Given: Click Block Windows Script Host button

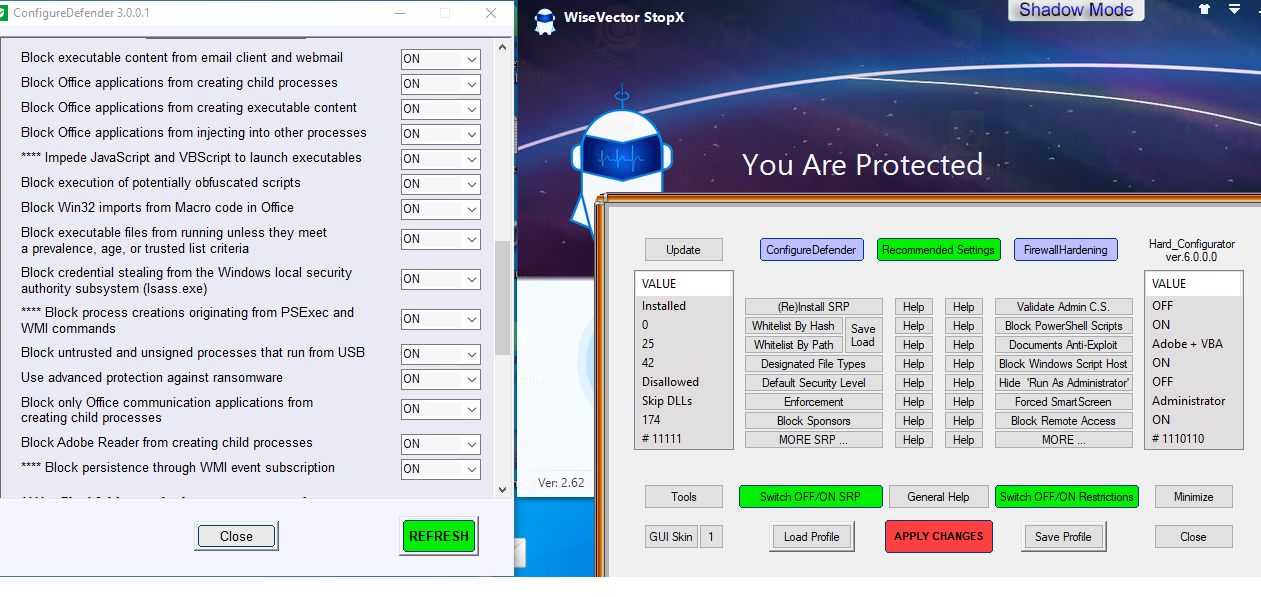Looking at the screenshot, I should 1063,364.
